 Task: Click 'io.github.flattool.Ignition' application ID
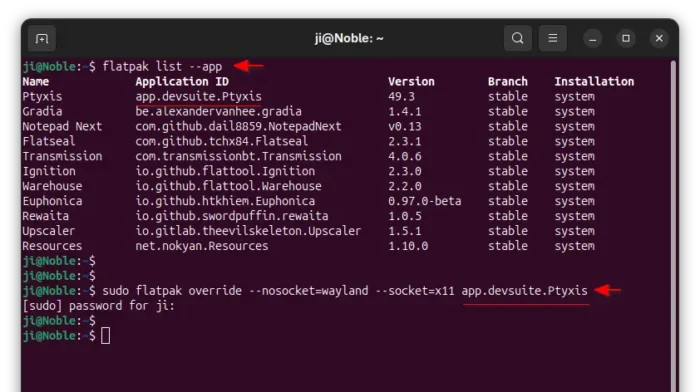(x=225, y=171)
